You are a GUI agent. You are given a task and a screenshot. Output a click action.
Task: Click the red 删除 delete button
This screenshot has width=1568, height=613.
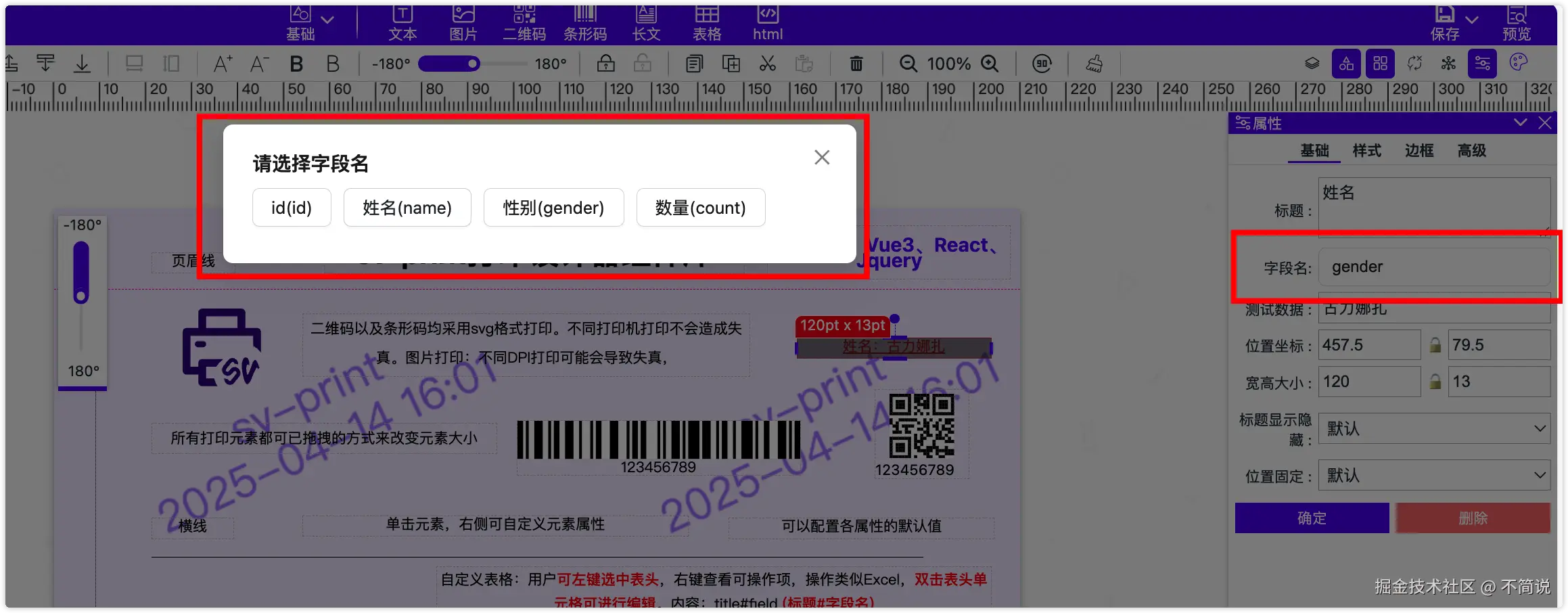(x=1473, y=518)
